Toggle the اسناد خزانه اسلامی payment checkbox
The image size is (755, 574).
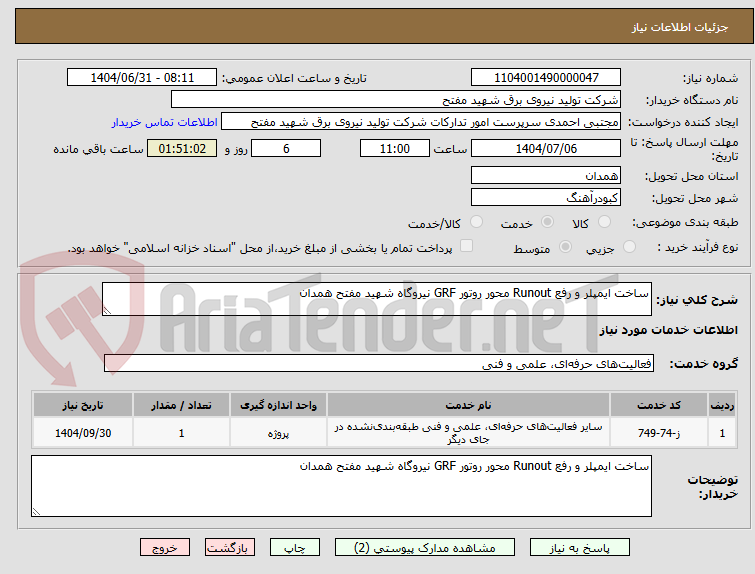coord(466,246)
